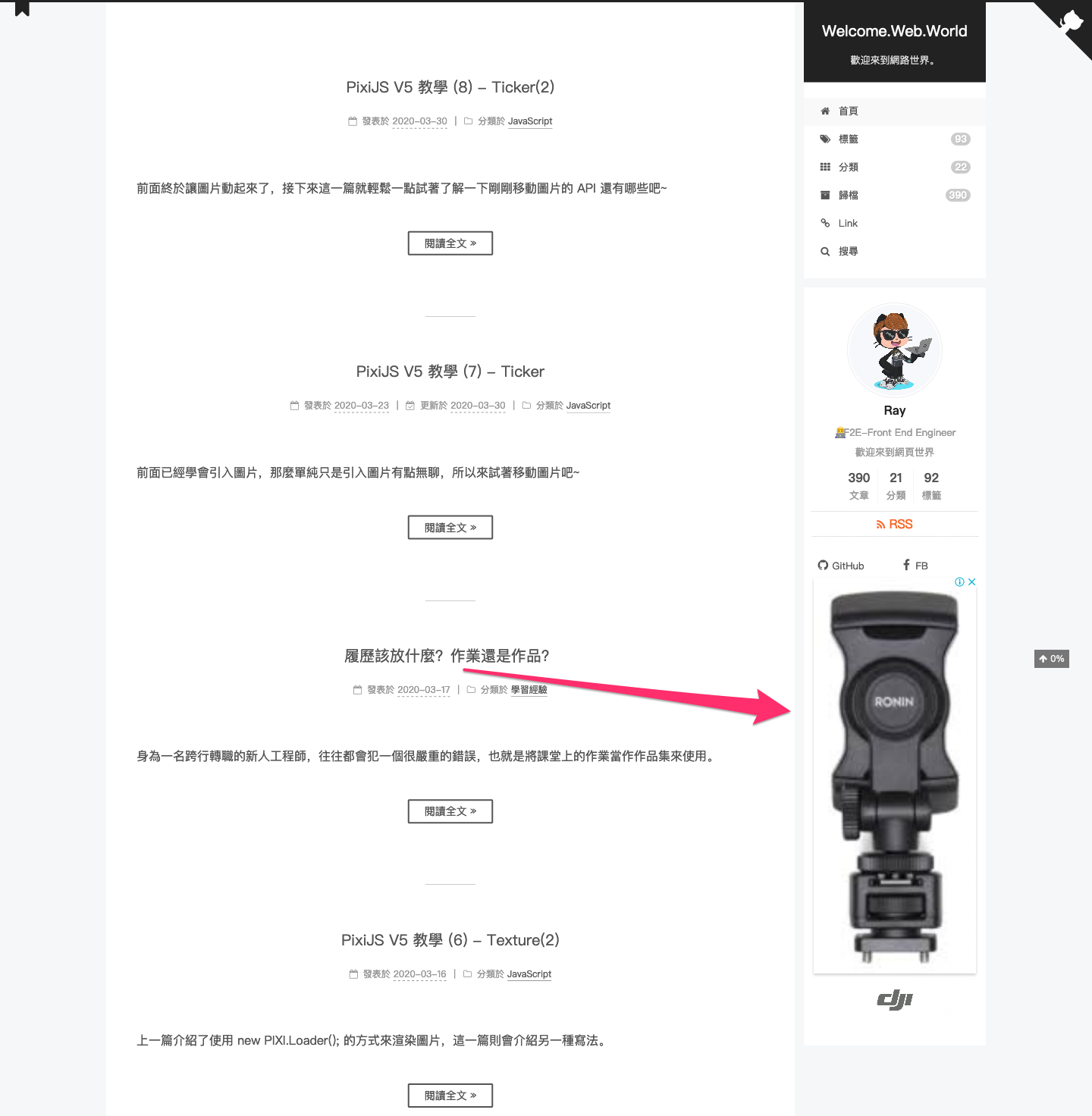
Task: Click the 0% back-to-top progress button
Action: [1052, 659]
